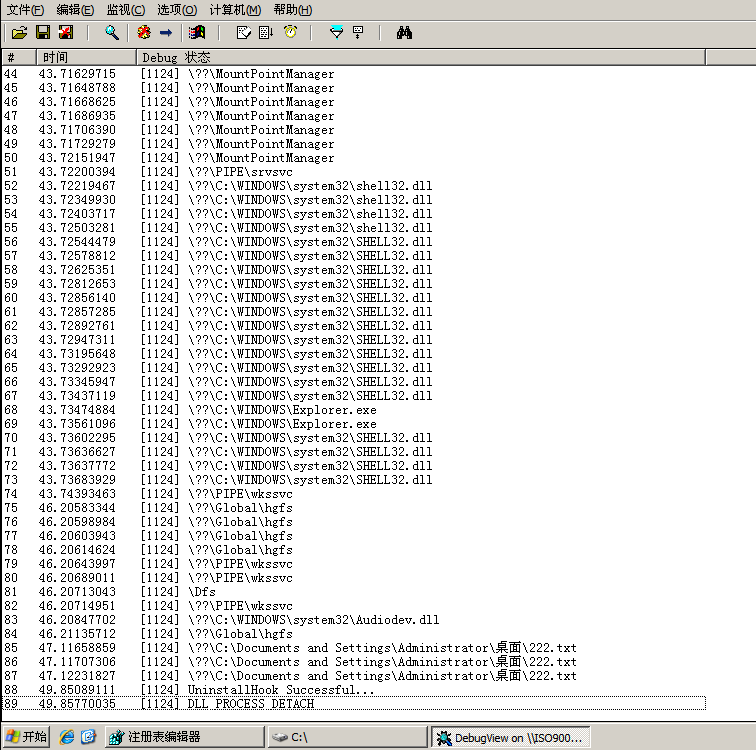This screenshot has height=750, width=756.
Task: Select UninstallHook Successful... row
Action: 354,689
